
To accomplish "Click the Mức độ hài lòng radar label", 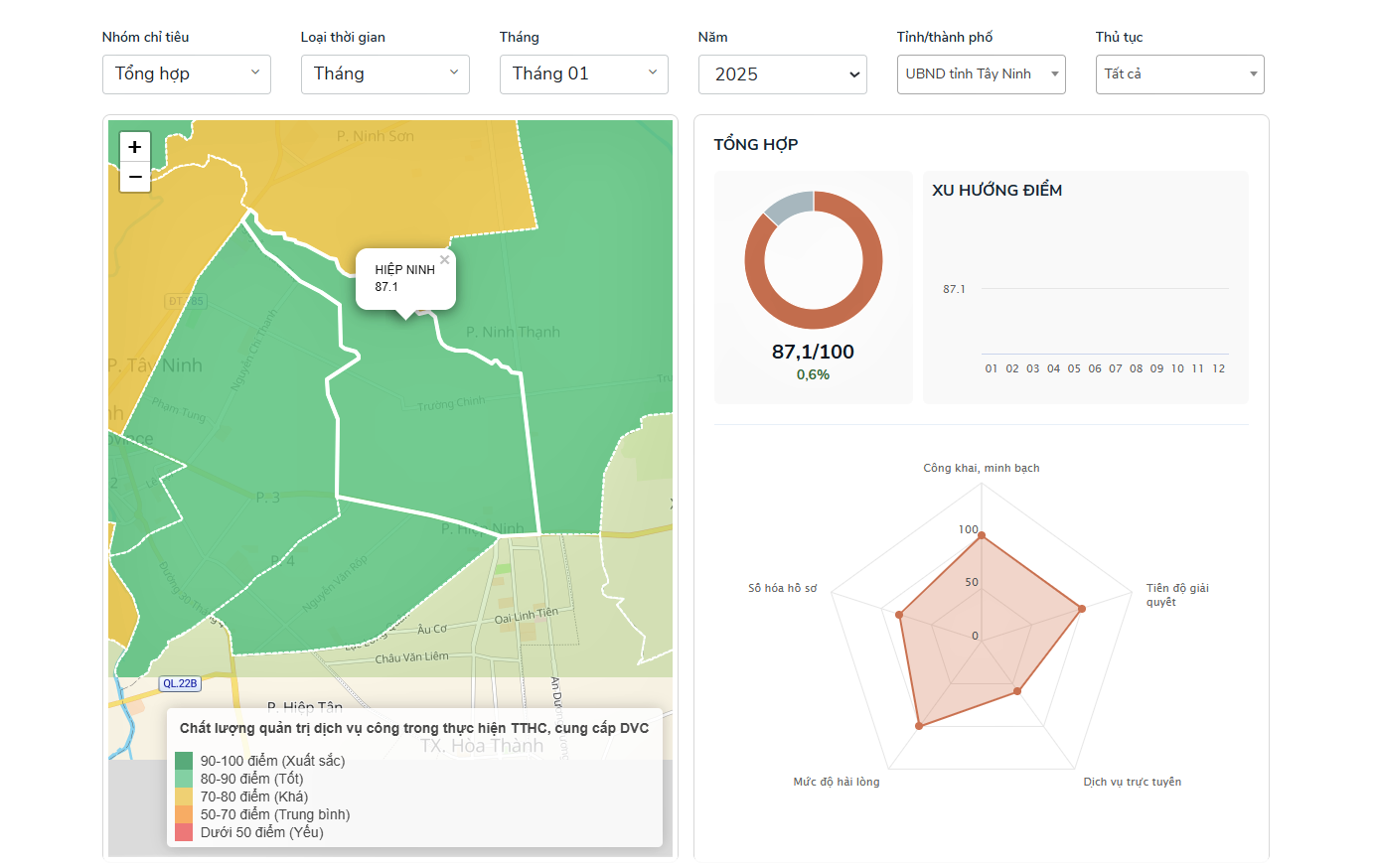I will coord(837,782).
